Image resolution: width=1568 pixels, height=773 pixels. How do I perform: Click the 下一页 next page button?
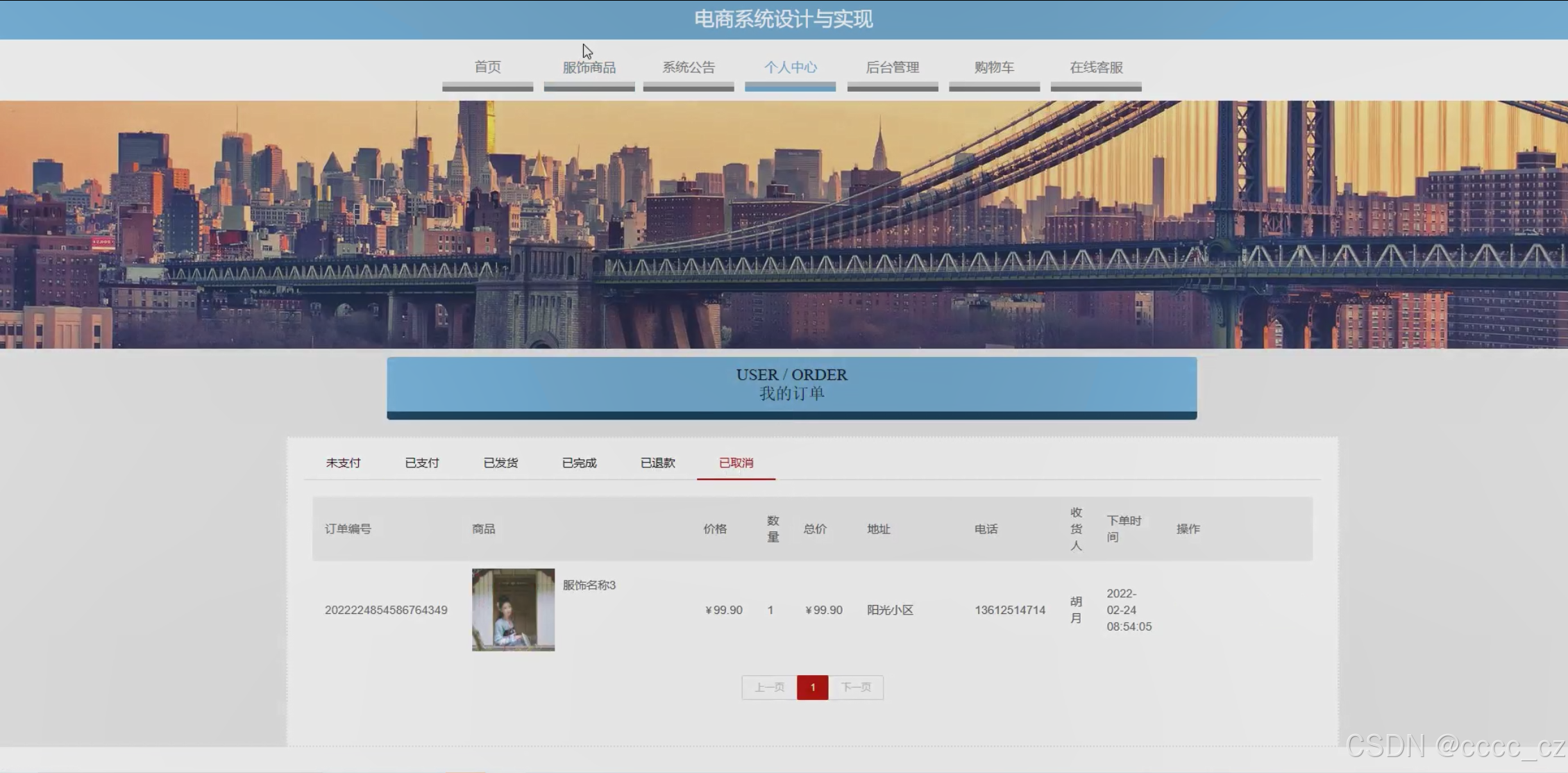pos(856,688)
